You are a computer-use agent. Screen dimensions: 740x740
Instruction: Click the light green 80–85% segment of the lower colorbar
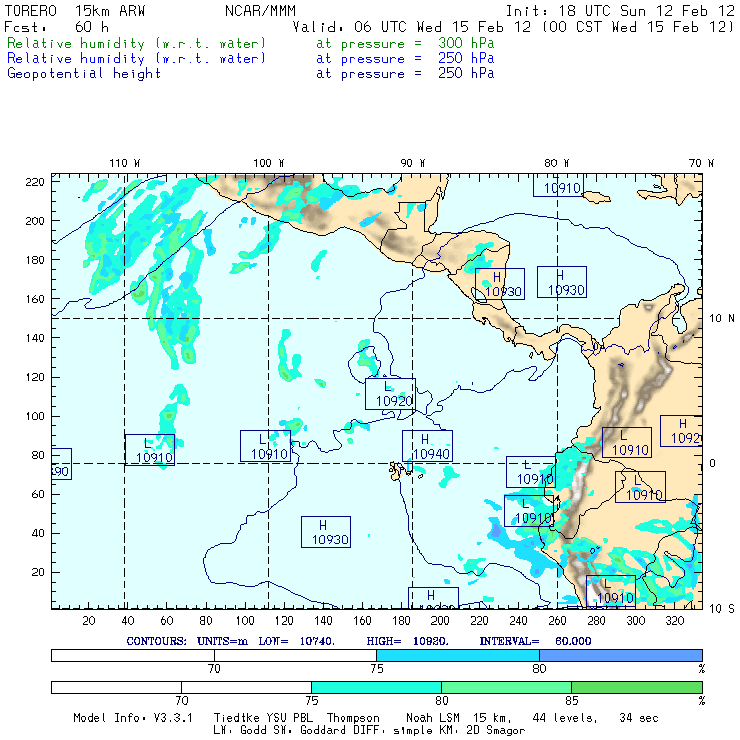tap(506, 687)
